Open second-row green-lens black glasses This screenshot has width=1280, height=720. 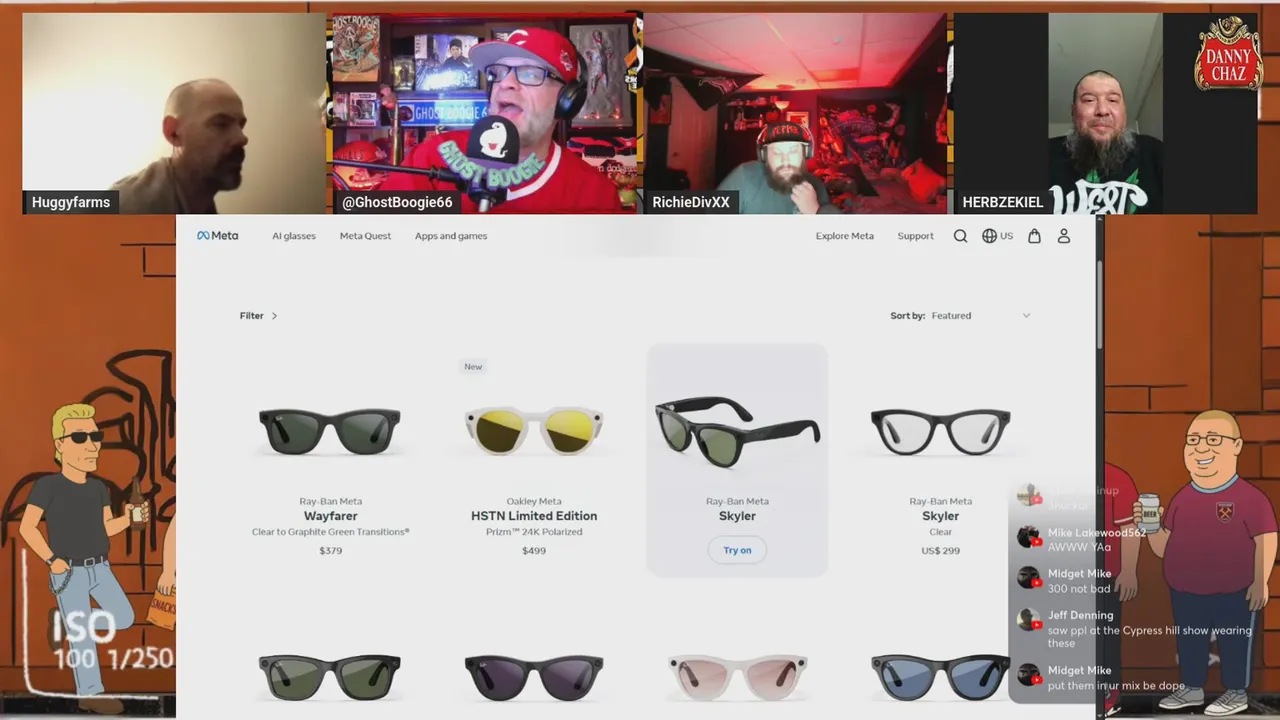coord(330,677)
